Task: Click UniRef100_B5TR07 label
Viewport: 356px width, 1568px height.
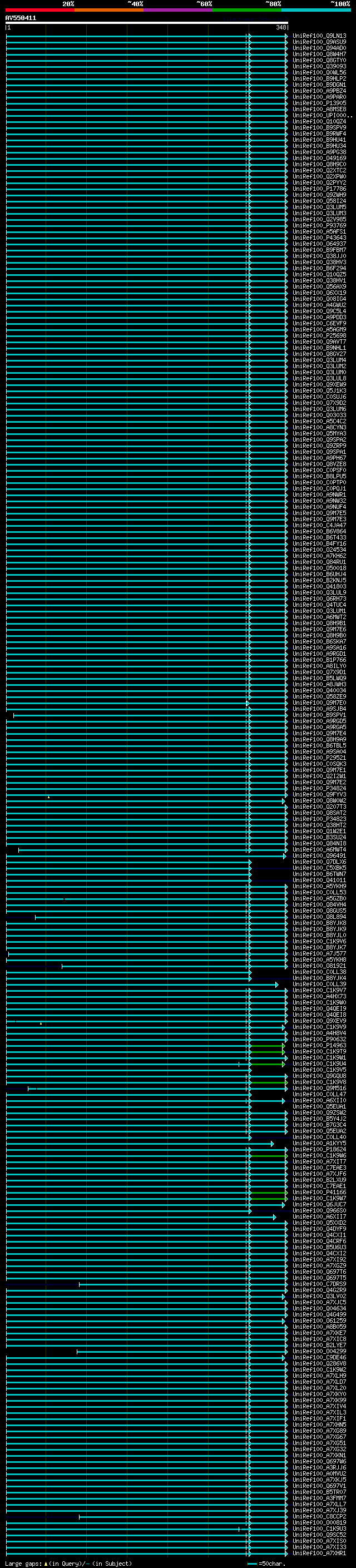Action: point(319,1492)
